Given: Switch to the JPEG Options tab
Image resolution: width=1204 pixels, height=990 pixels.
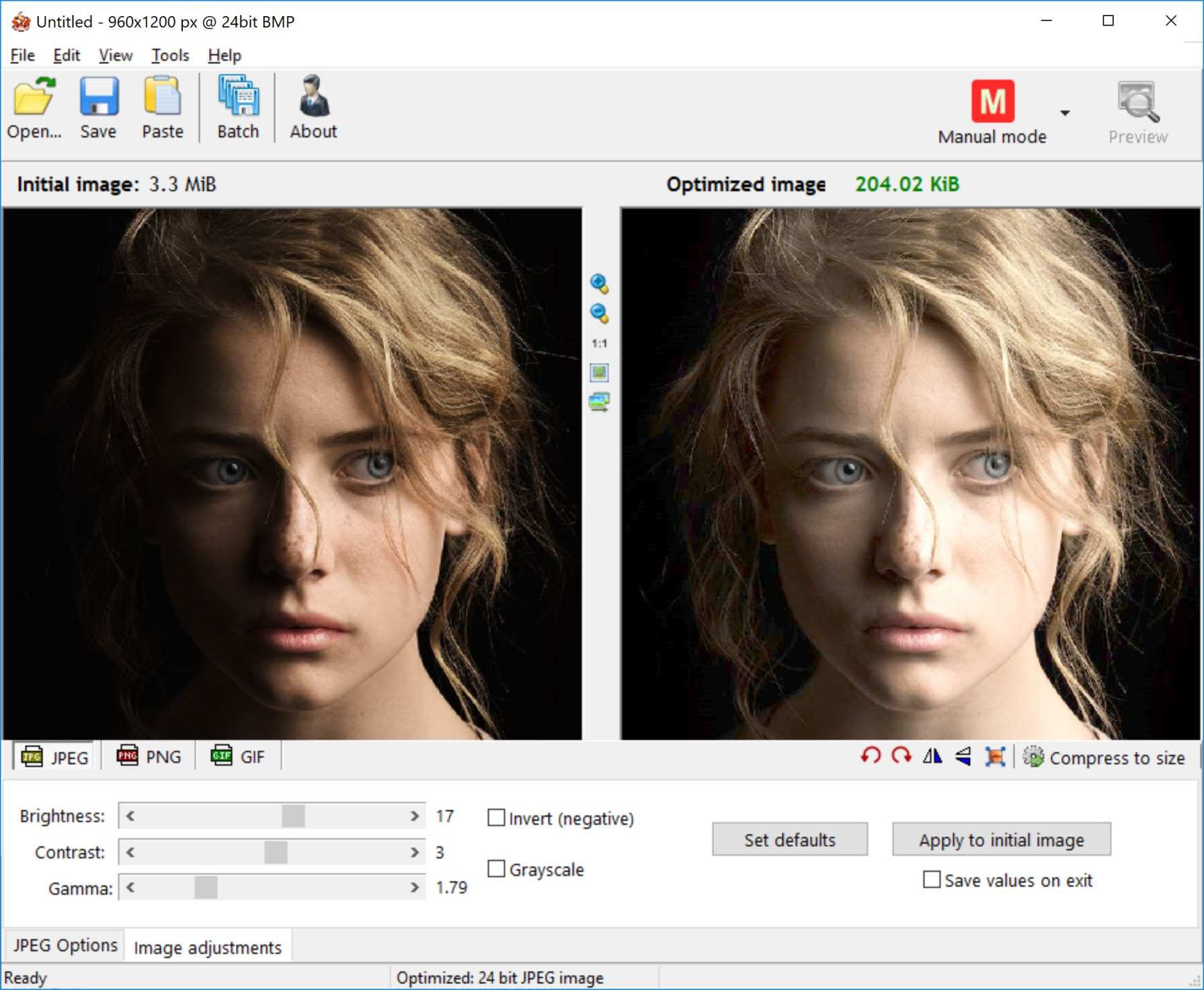Looking at the screenshot, I should click(65, 946).
